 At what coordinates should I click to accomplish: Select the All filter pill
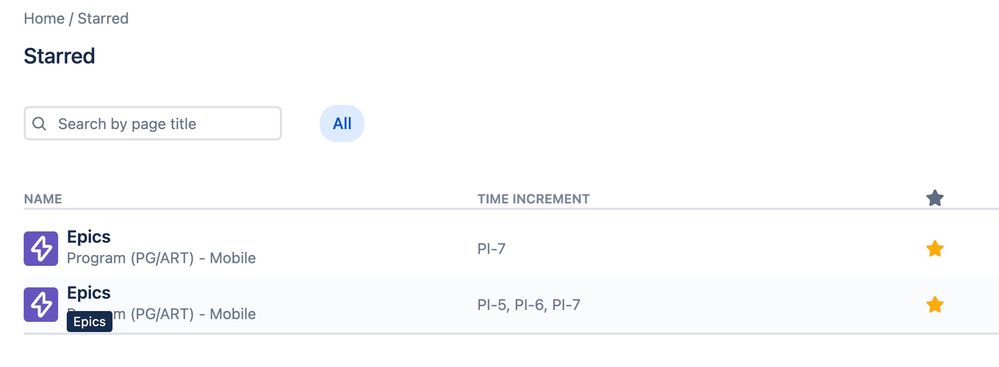click(342, 124)
